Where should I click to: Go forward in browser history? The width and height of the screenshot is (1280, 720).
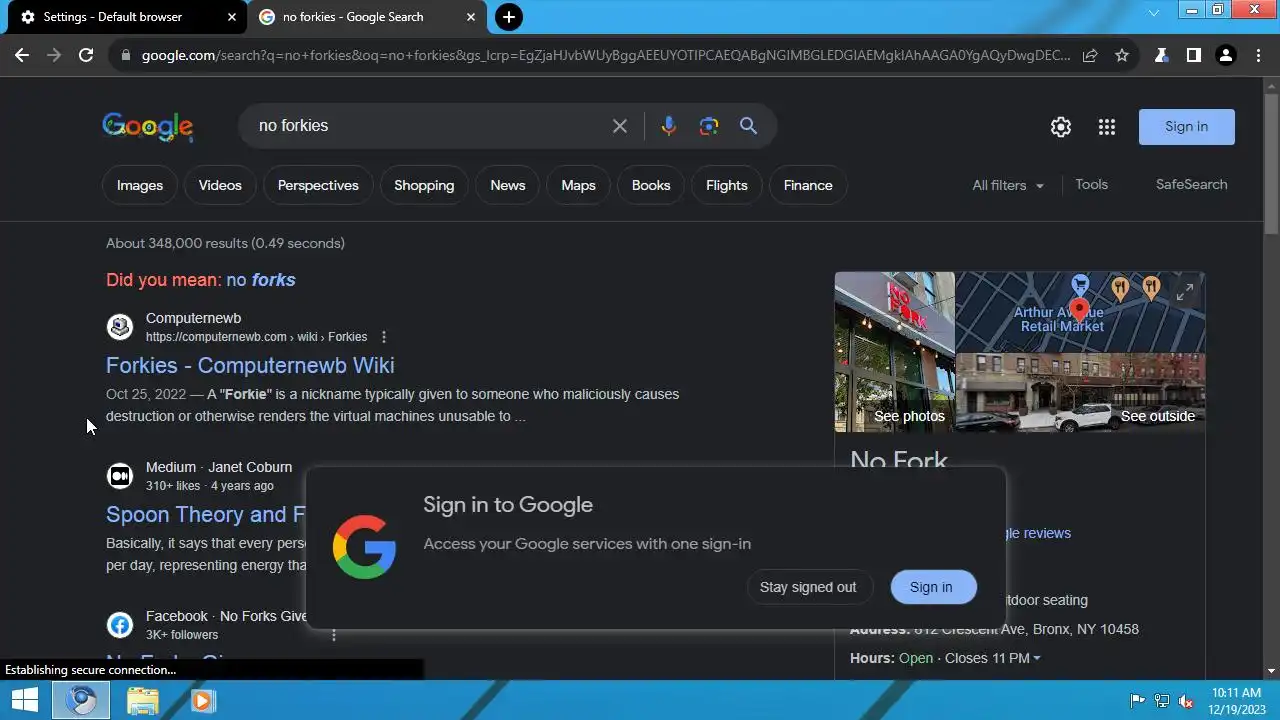pos(54,55)
